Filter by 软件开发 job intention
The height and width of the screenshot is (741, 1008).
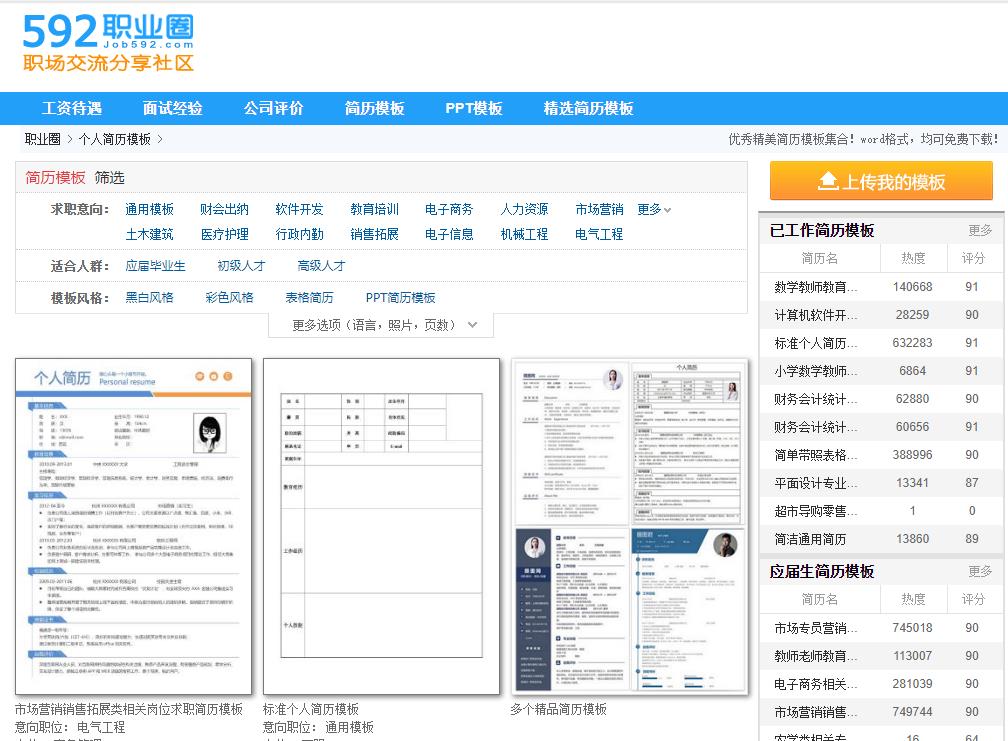[299, 209]
